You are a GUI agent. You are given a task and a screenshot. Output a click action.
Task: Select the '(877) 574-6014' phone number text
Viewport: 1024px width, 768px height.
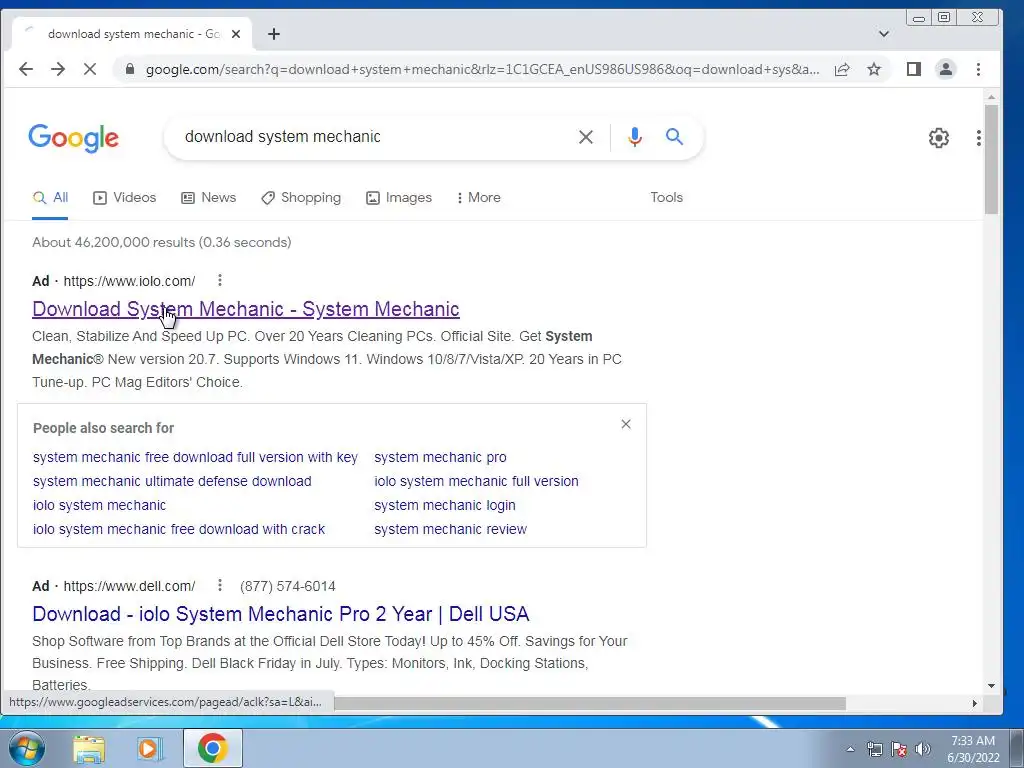(x=287, y=586)
